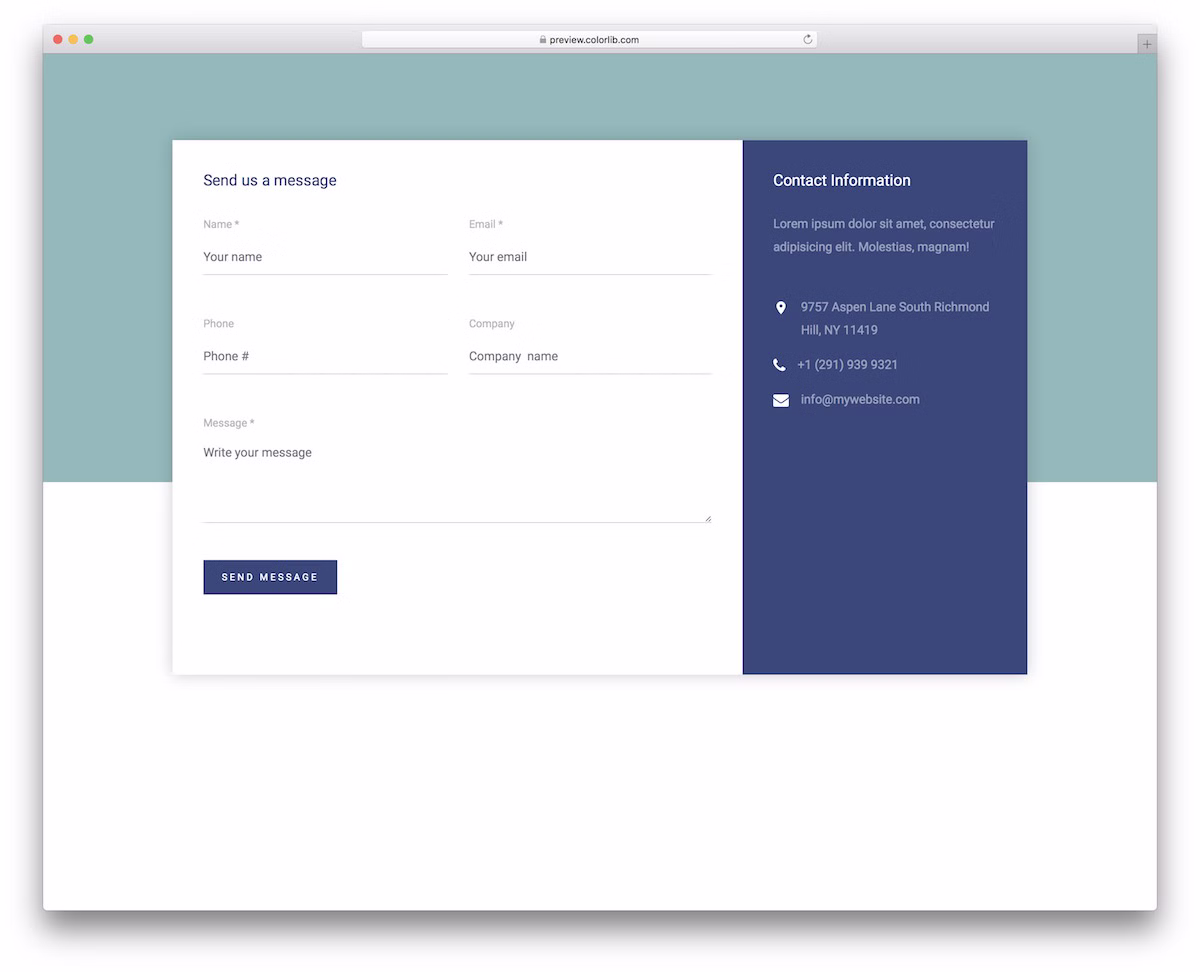Image resolution: width=1200 pixels, height=972 pixels.
Task: Click the padlock icon in address bar
Action: click(543, 40)
